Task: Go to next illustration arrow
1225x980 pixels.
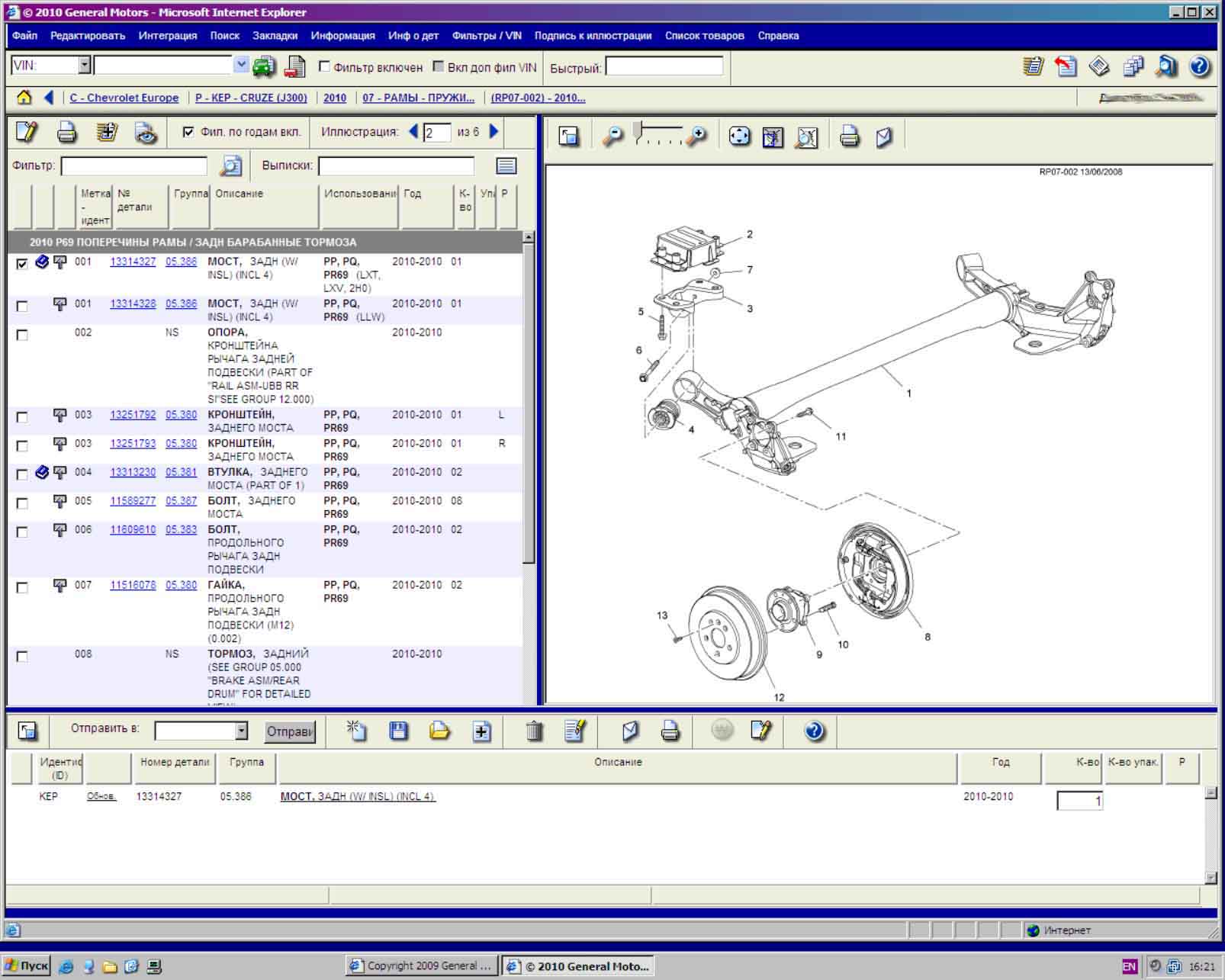Action: 494,132
